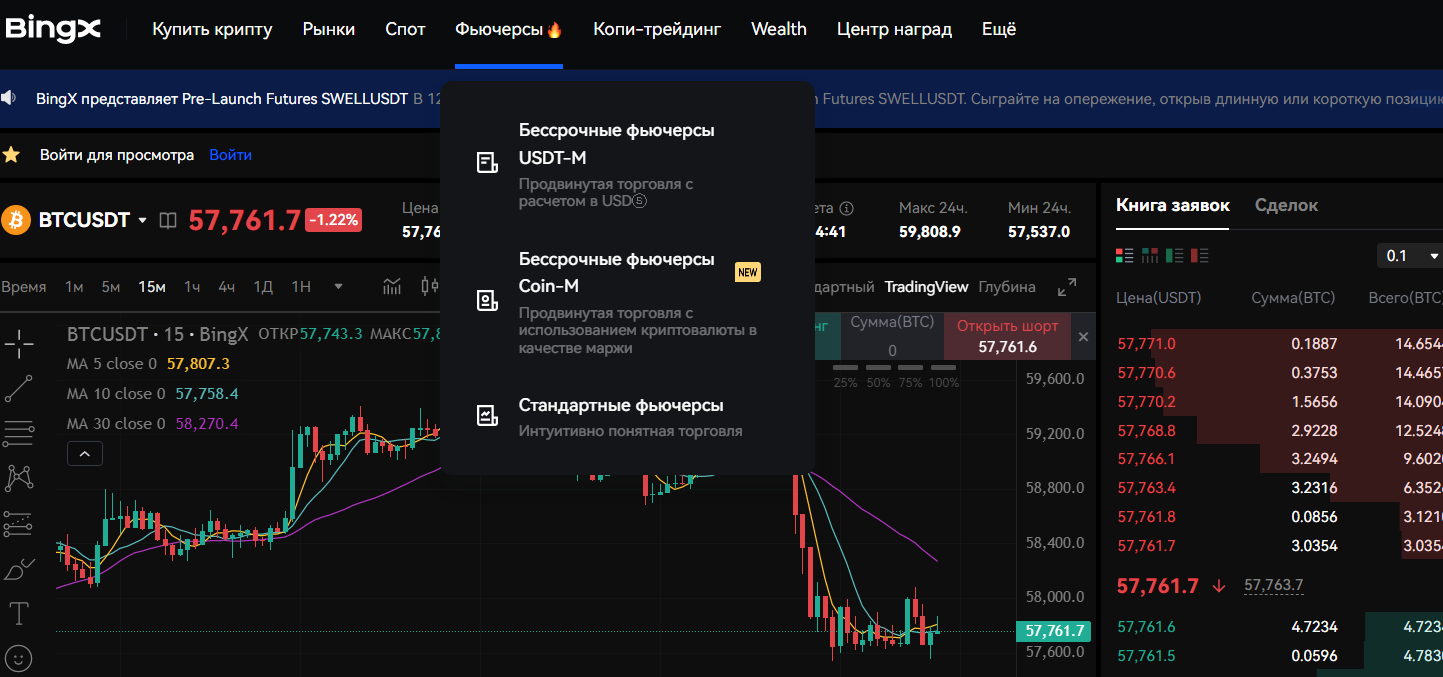Image resolution: width=1443 pixels, height=677 pixels.
Task: Click the Войти login link
Action: [230, 155]
